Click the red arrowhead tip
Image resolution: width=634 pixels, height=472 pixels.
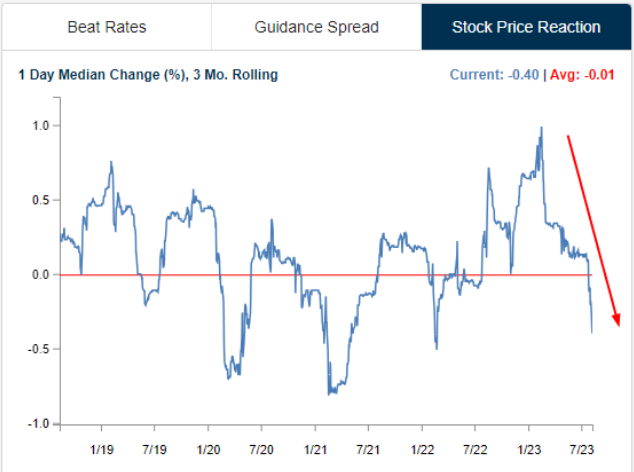click(x=617, y=323)
